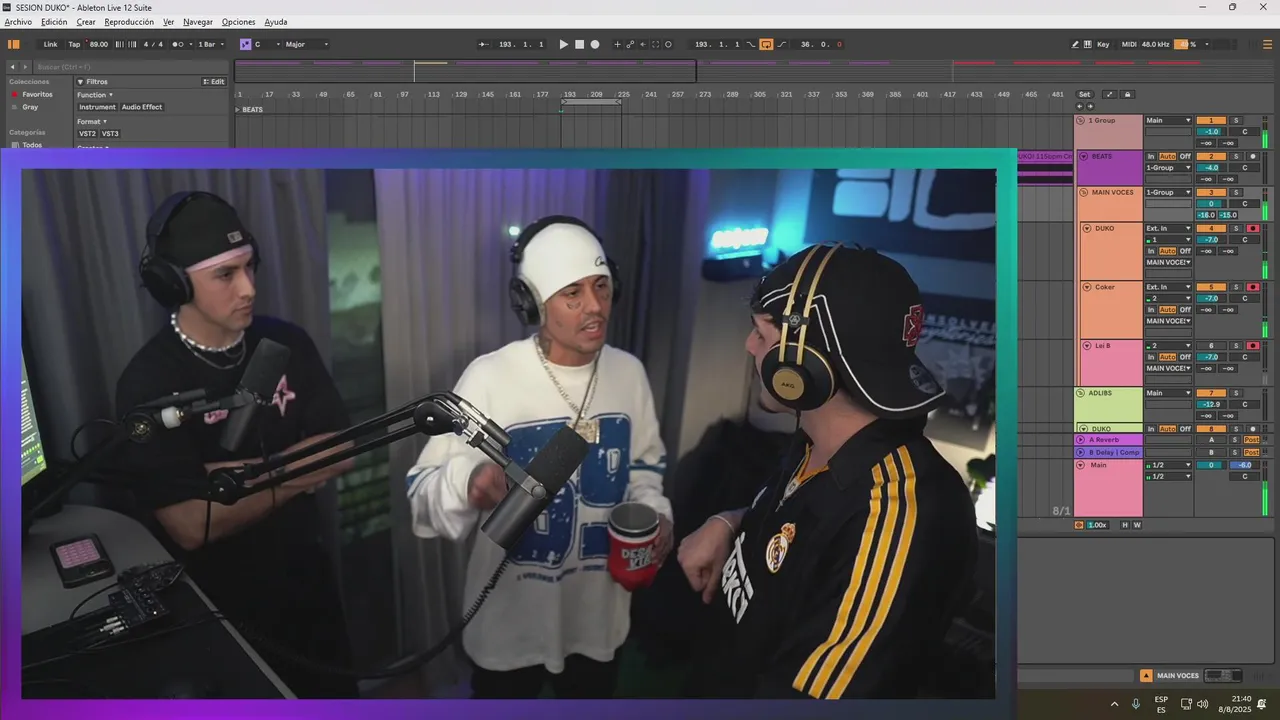Unfold the BEATS track in arrangement
The image size is (1280, 720).
click(x=238, y=109)
